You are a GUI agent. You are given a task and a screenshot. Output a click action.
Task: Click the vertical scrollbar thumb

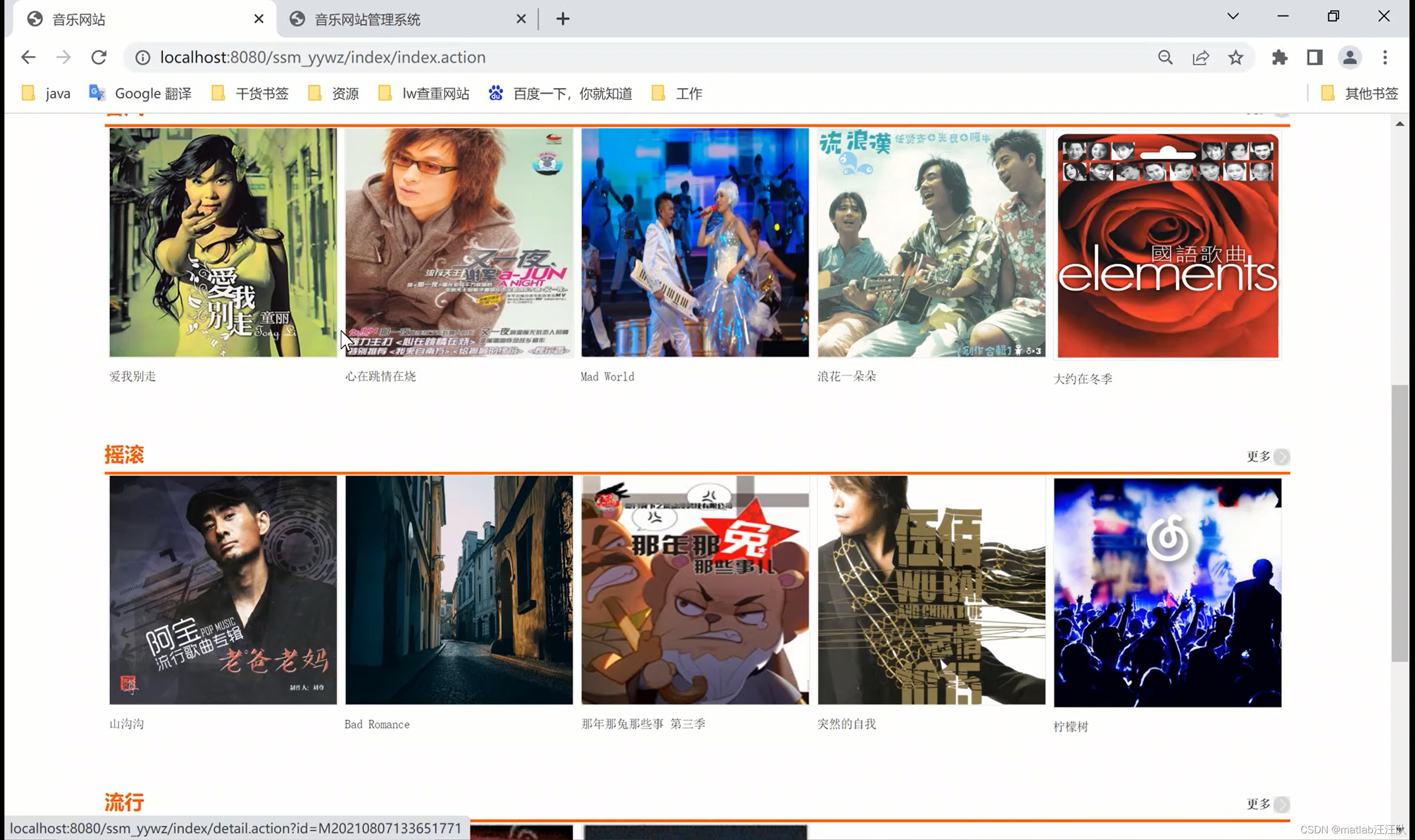pyautogui.click(x=1400, y=521)
